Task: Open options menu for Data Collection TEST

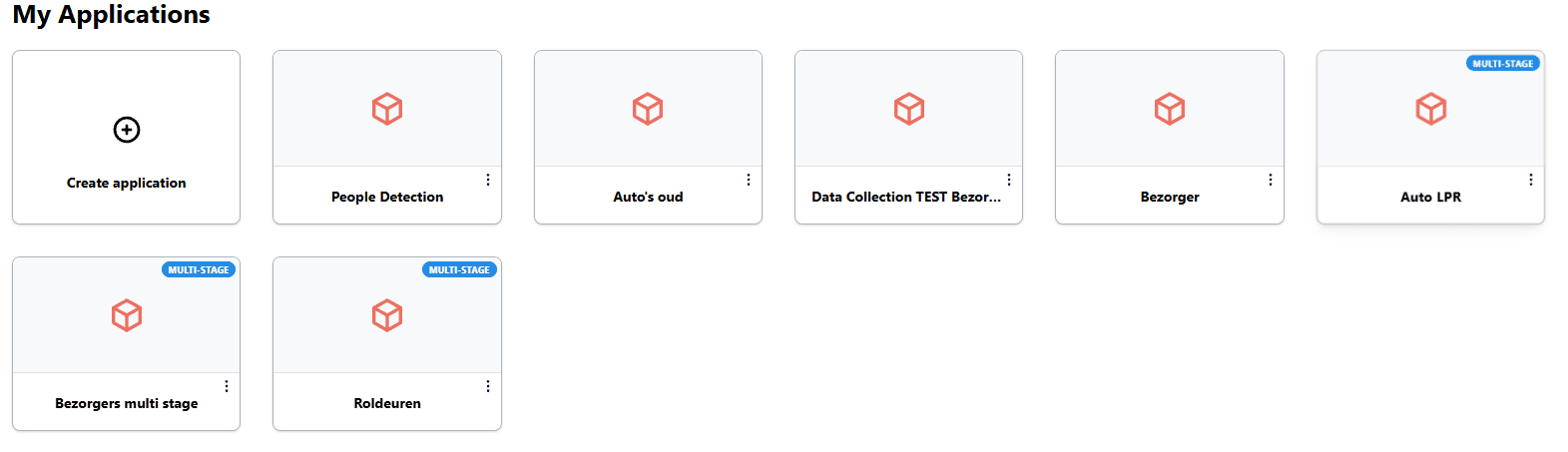Action: 1009,180
